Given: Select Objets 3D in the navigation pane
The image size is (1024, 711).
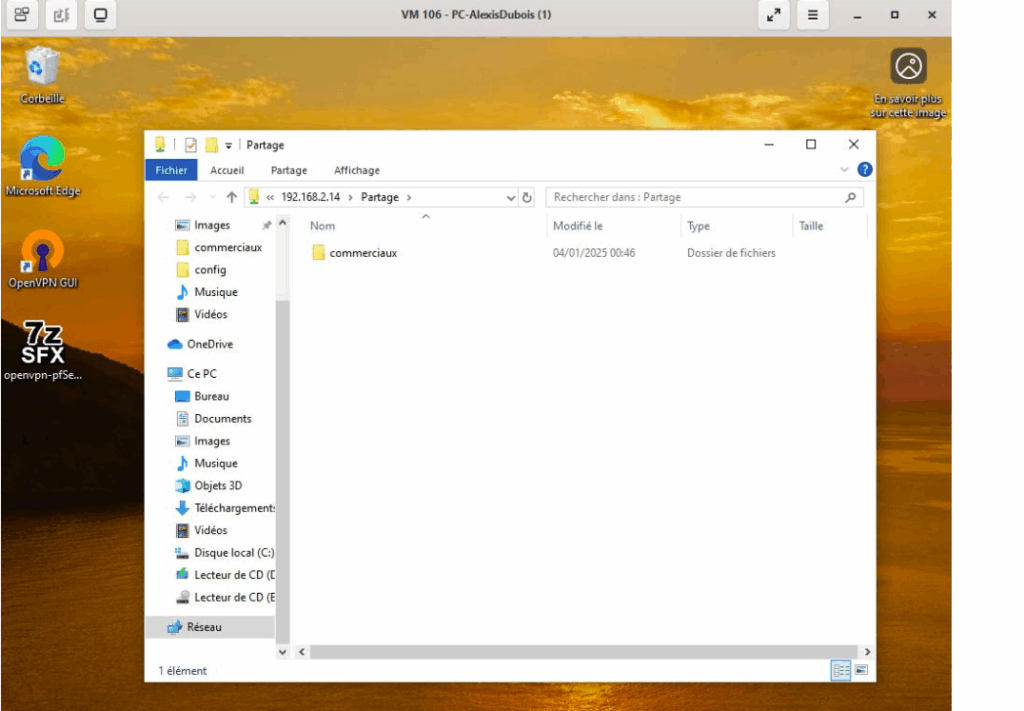Looking at the screenshot, I should tap(218, 486).
